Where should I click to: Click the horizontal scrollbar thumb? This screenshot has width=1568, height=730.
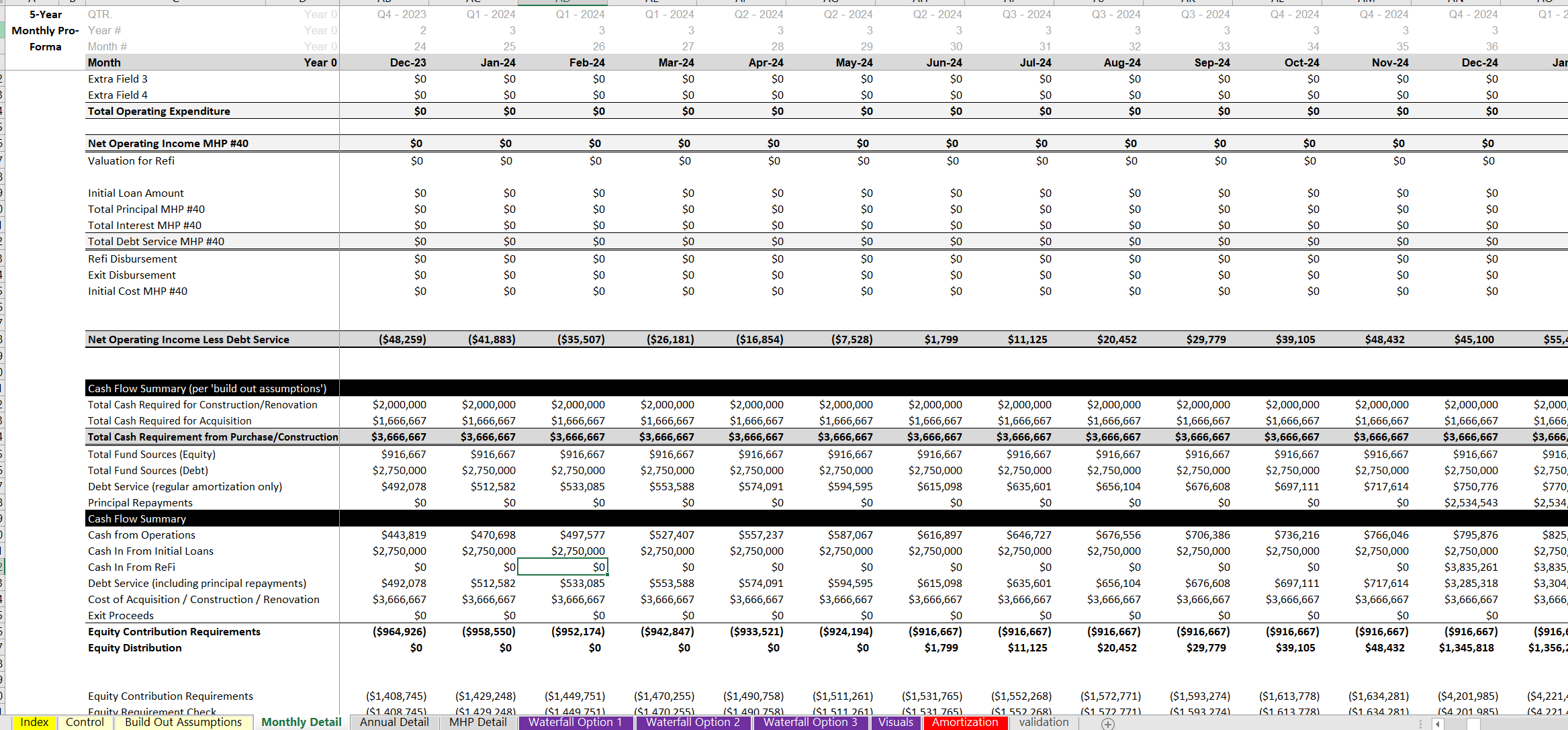pyautogui.click(x=1473, y=723)
